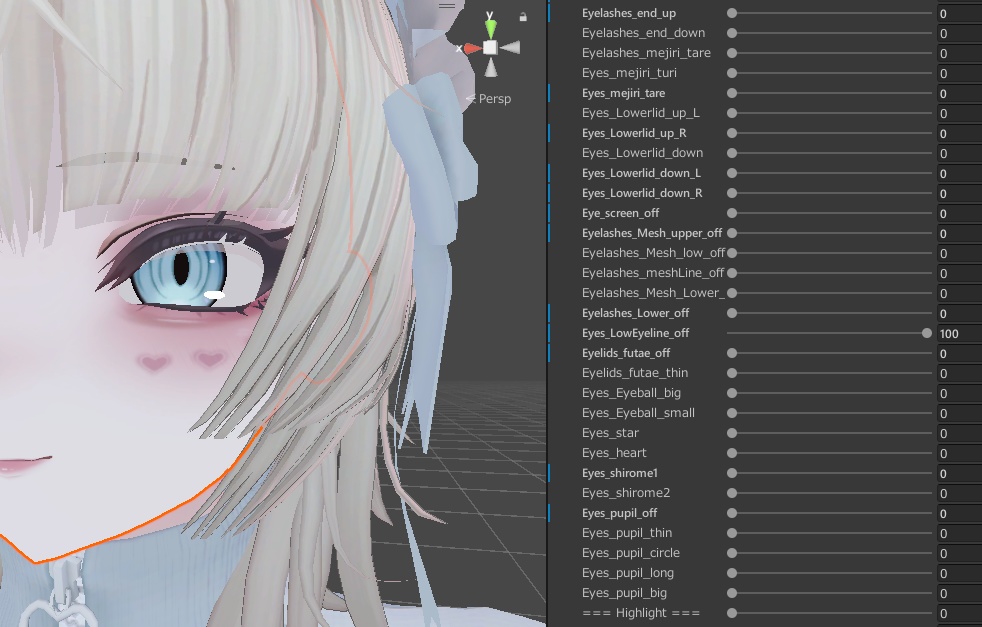
Task: Click the Eyes_heart slider handle
Action: (x=731, y=453)
